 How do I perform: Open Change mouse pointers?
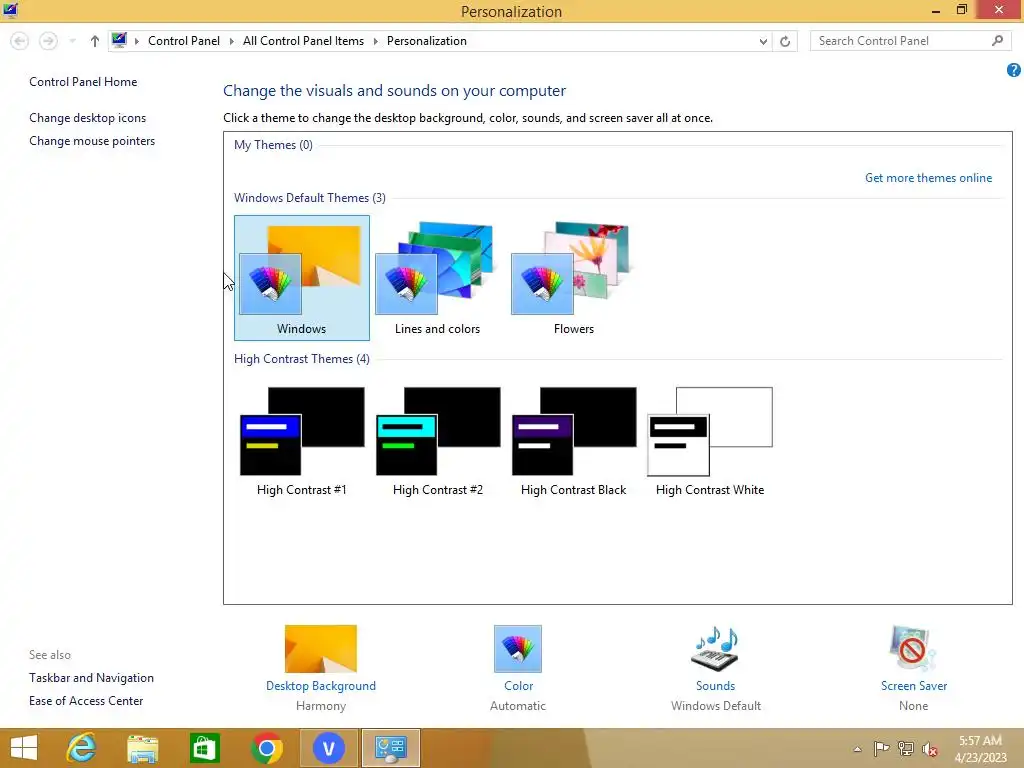point(92,140)
